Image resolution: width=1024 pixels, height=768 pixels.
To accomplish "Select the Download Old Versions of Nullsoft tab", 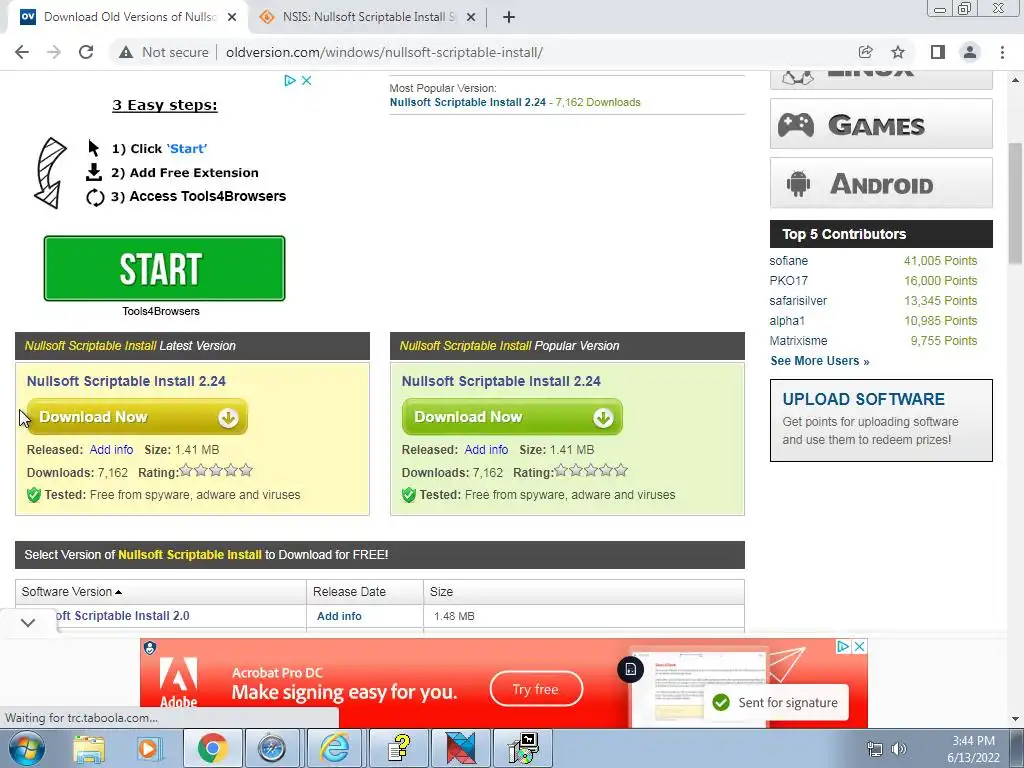I will (129, 17).
